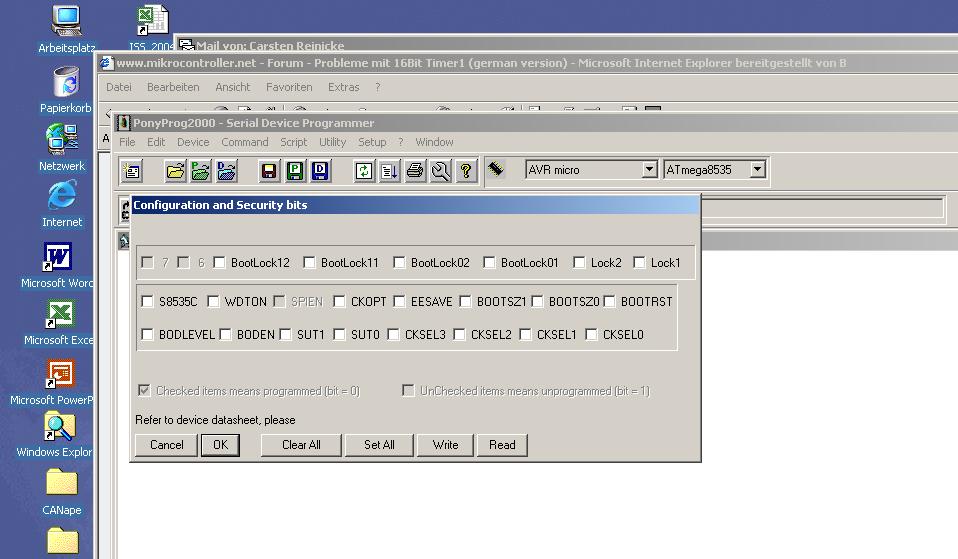Check the CKSEL0 checkbox
958x559 pixels.
coord(591,334)
